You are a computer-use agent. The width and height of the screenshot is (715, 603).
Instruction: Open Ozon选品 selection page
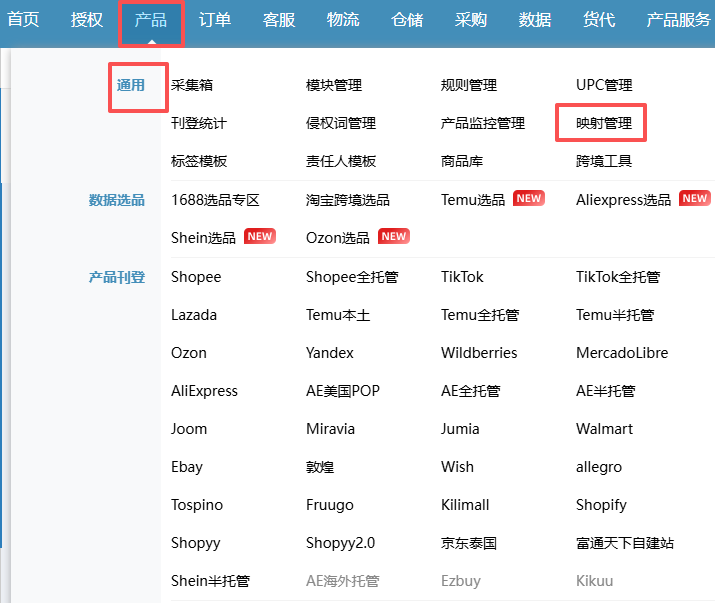coord(337,237)
